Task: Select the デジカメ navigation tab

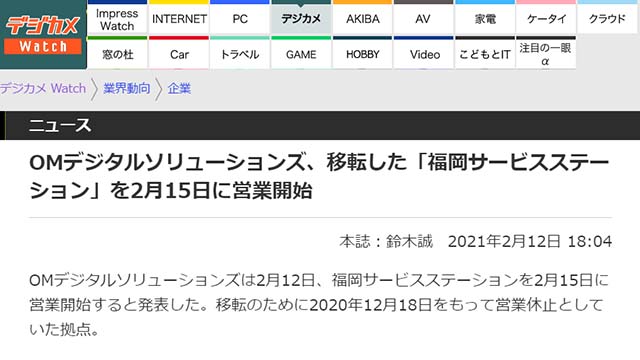Action: (301, 18)
